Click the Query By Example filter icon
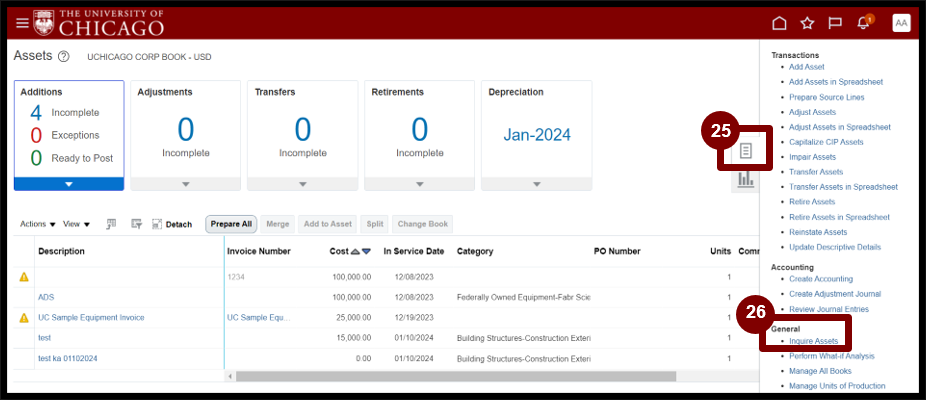926x400 pixels. click(136, 224)
